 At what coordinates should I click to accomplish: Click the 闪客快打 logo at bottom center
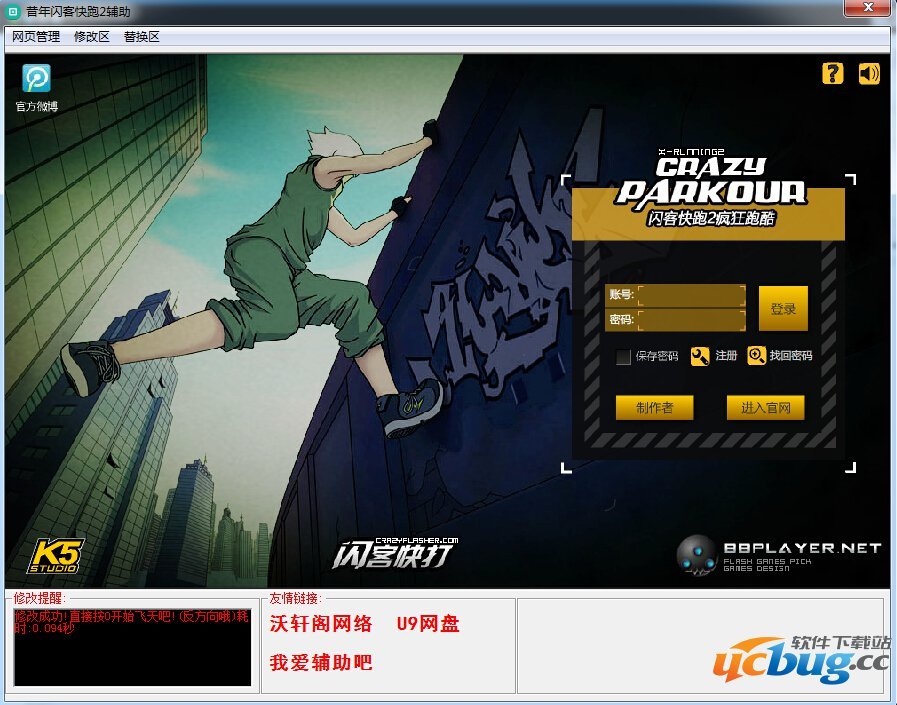394,551
